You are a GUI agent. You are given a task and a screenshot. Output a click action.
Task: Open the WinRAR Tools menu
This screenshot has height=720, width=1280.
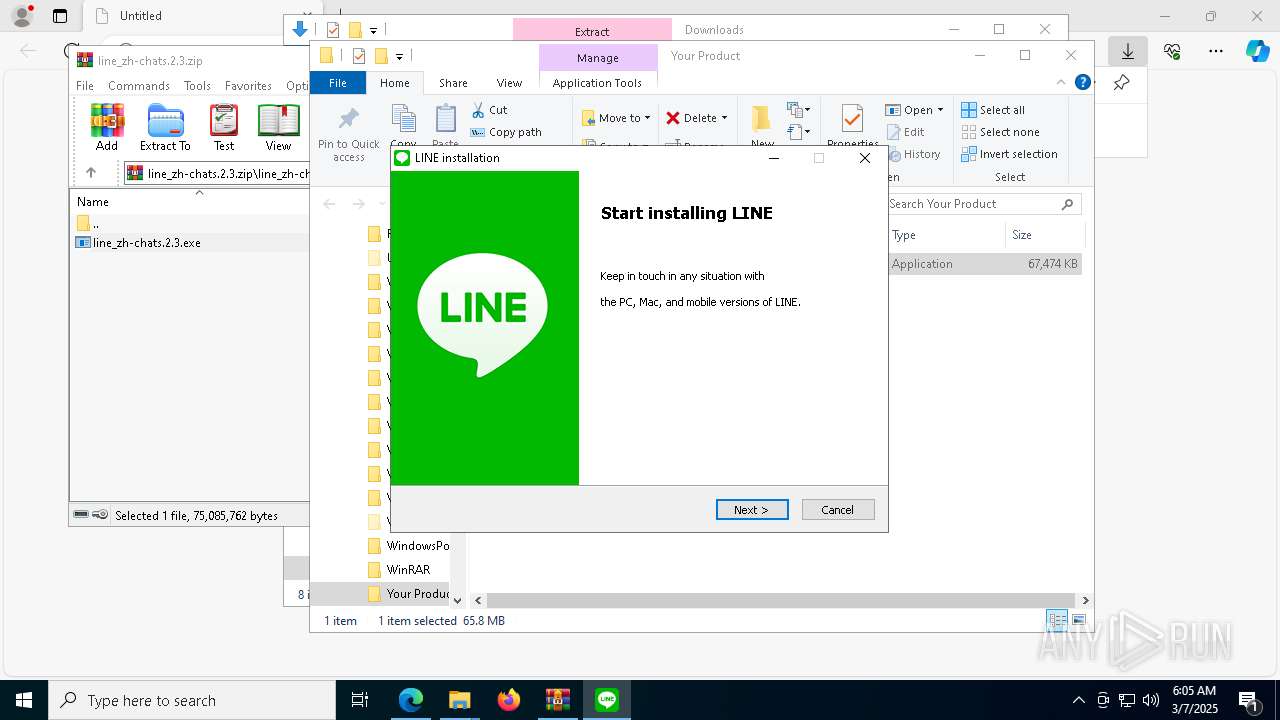(197, 86)
